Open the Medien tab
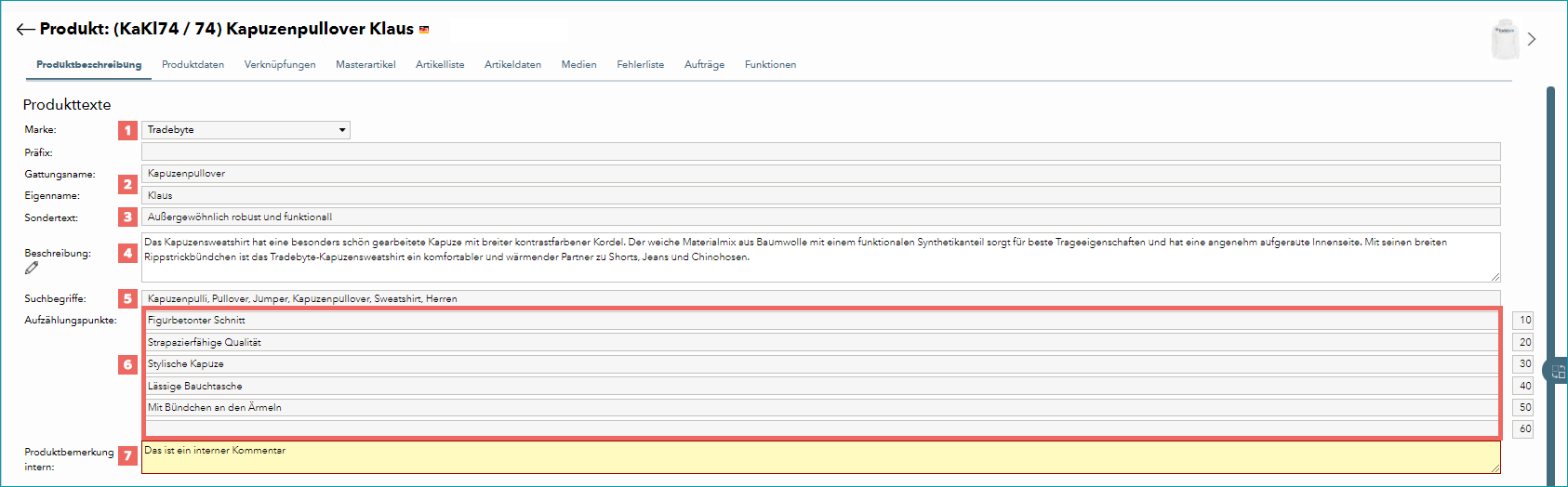Screen dimensions: 1568x487 click(578, 65)
